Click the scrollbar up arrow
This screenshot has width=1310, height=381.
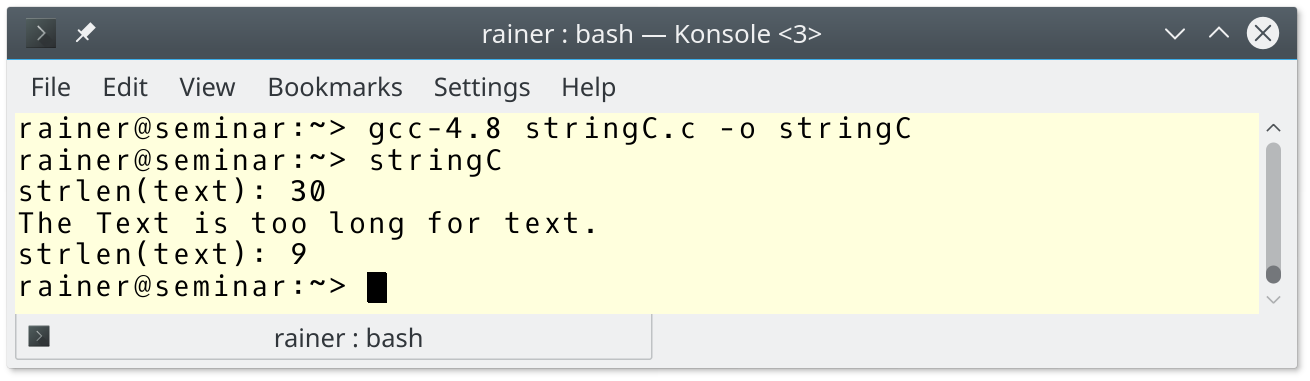(1273, 128)
